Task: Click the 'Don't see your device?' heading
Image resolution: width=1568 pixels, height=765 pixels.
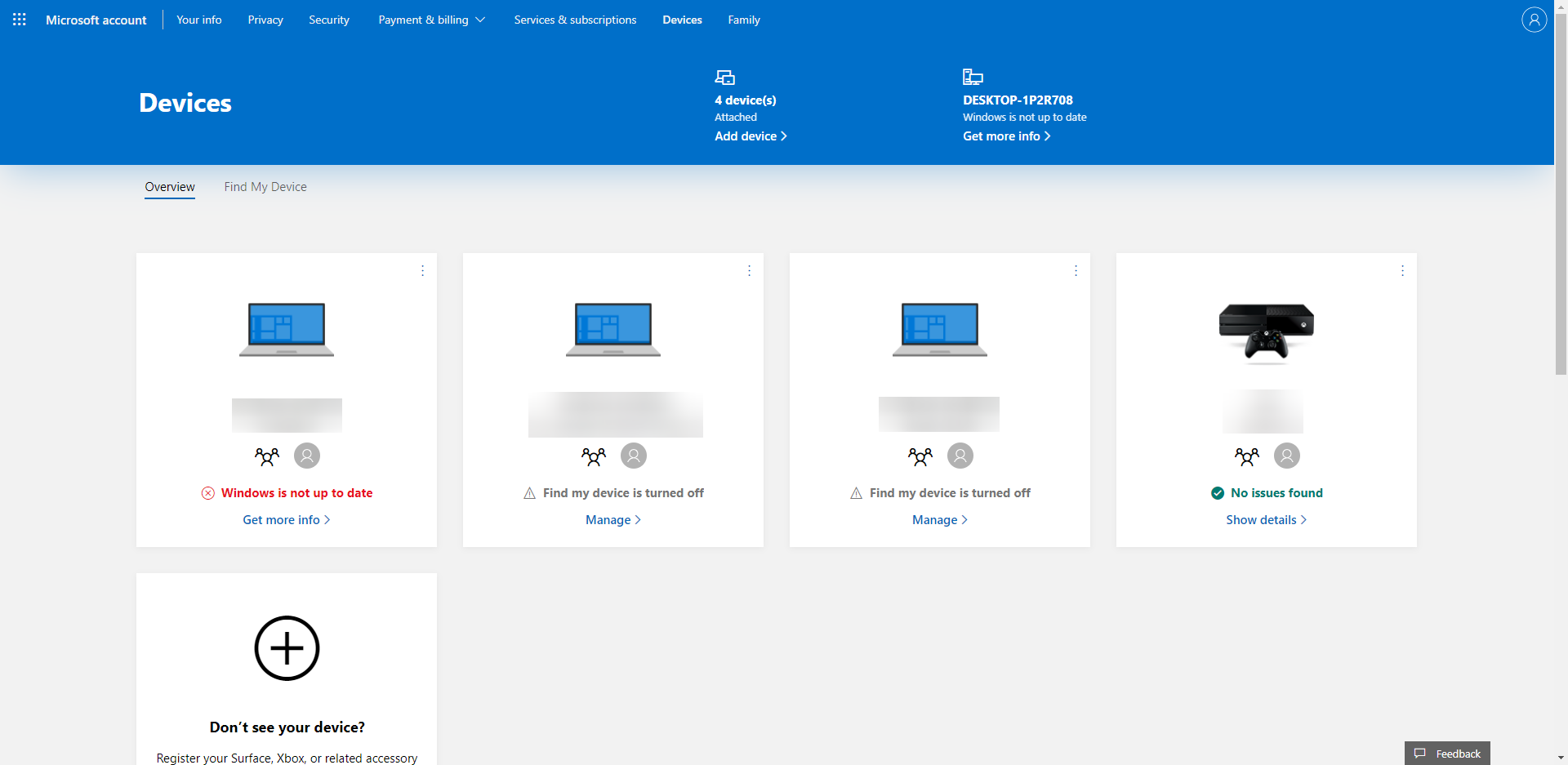Action: (287, 727)
